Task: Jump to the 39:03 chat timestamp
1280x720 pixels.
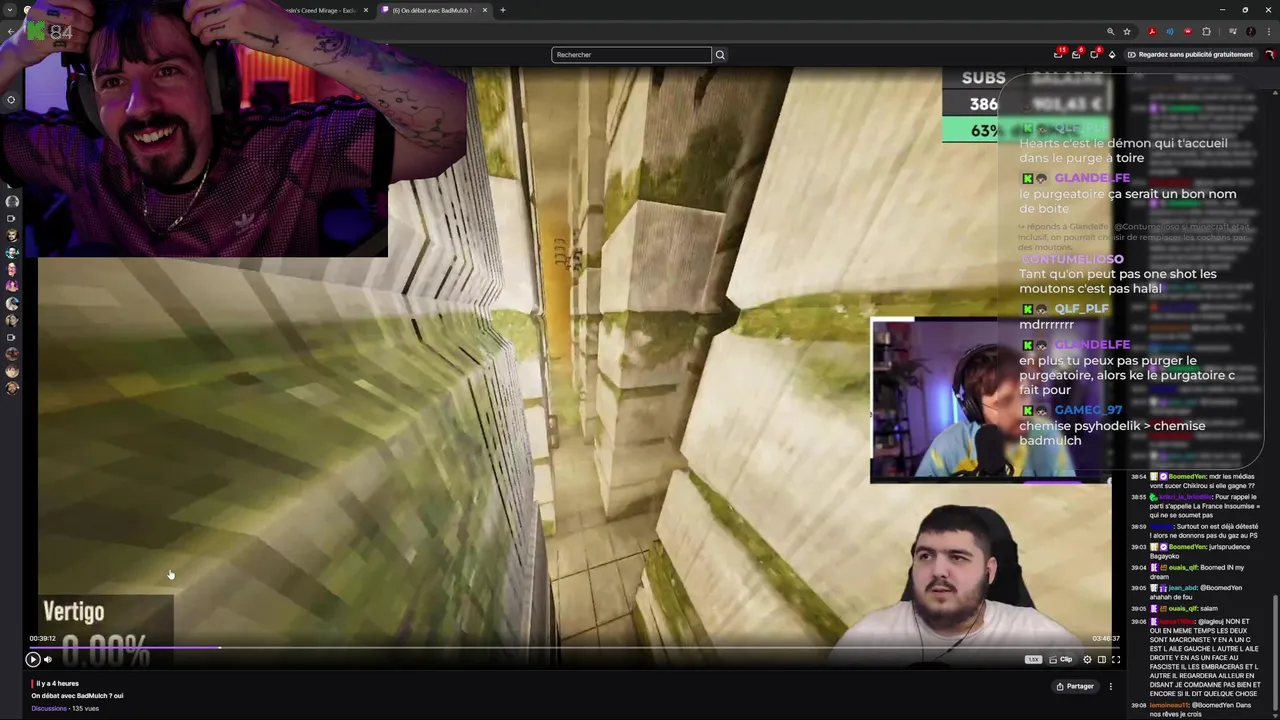Action: pyautogui.click(x=1138, y=547)
